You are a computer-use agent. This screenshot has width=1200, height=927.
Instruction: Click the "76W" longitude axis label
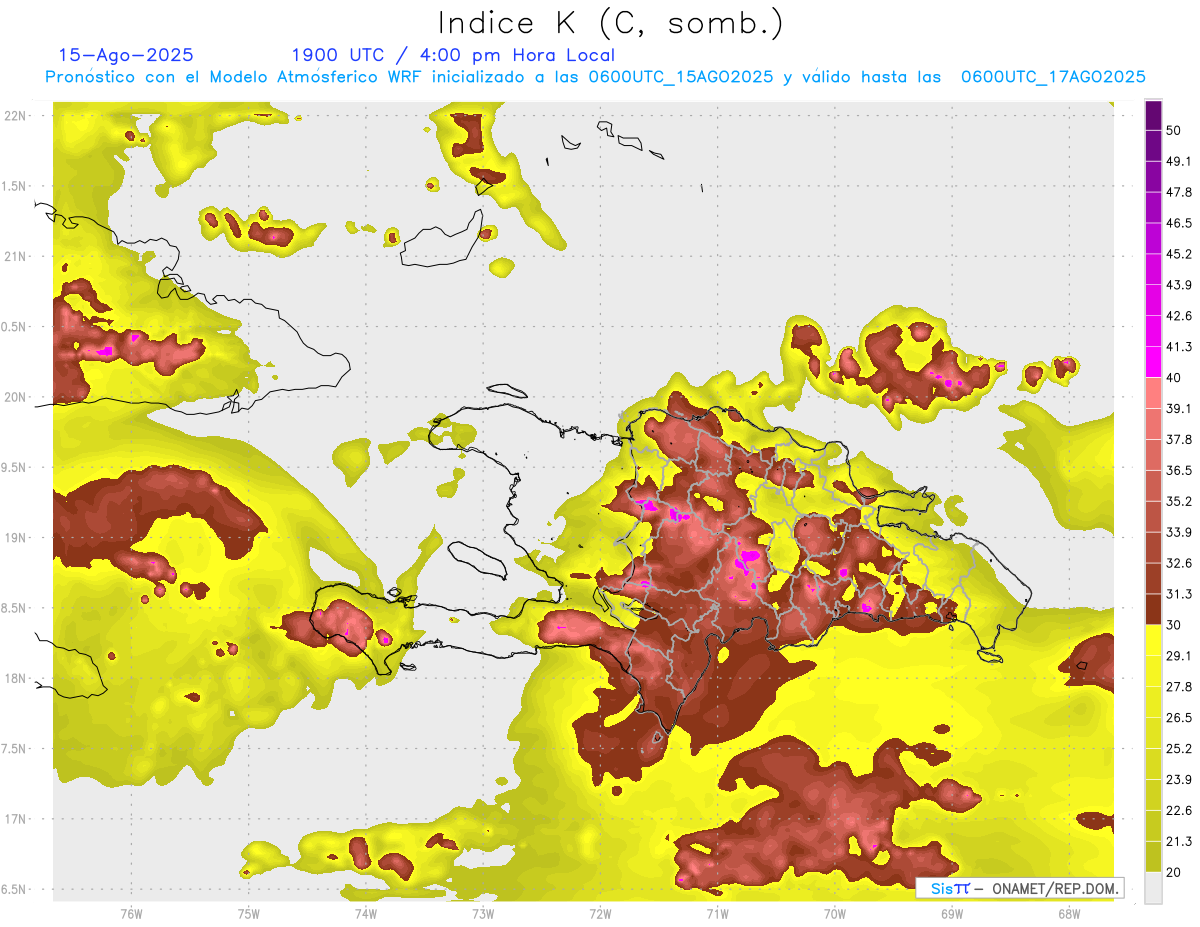click(x=131, y=913)
